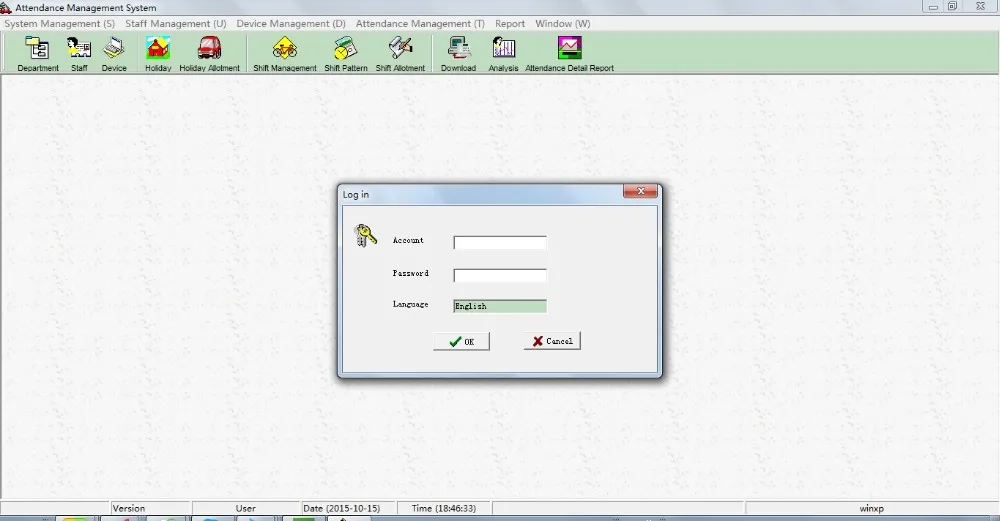Open Attendance Management (T) menu

click(x=420, y=24)
